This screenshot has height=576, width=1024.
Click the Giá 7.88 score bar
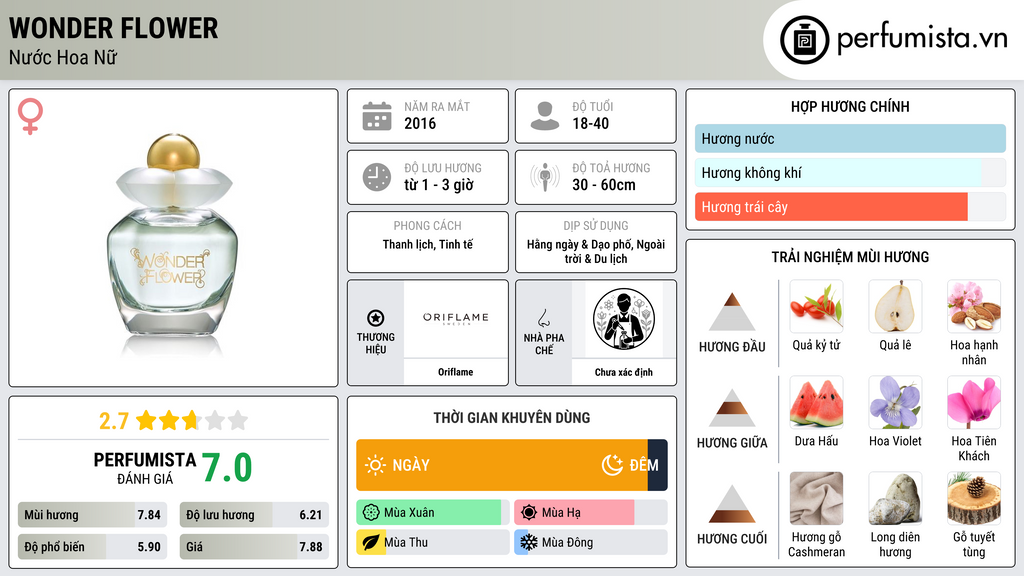(254, 547)
